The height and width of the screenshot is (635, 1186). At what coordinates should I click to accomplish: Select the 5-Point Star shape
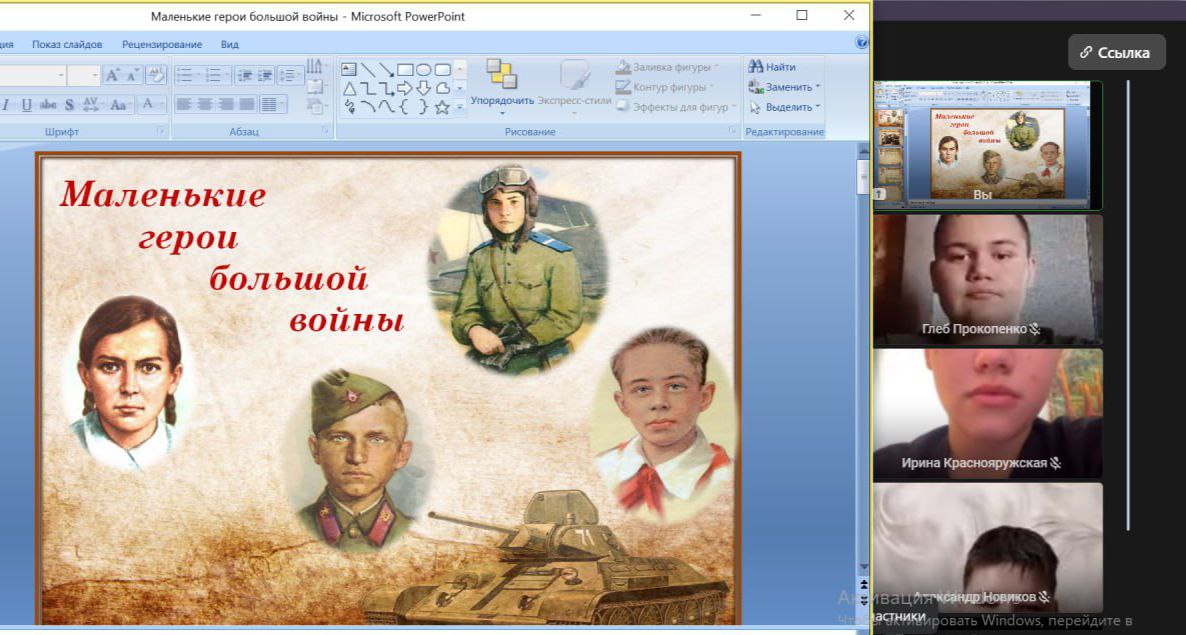pos(442,107)
